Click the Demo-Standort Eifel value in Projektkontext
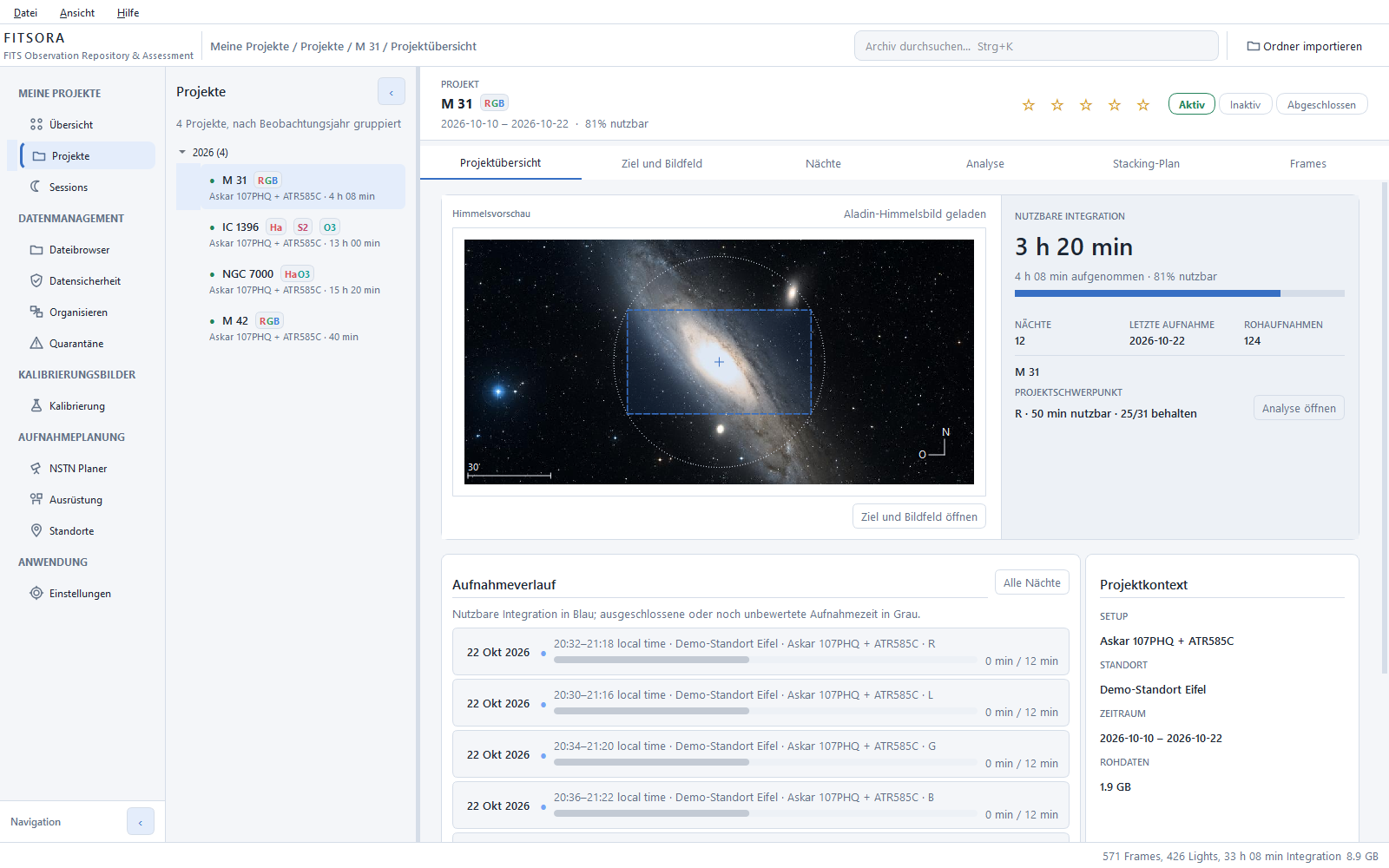The image size is (1389, 868). 1153,689
